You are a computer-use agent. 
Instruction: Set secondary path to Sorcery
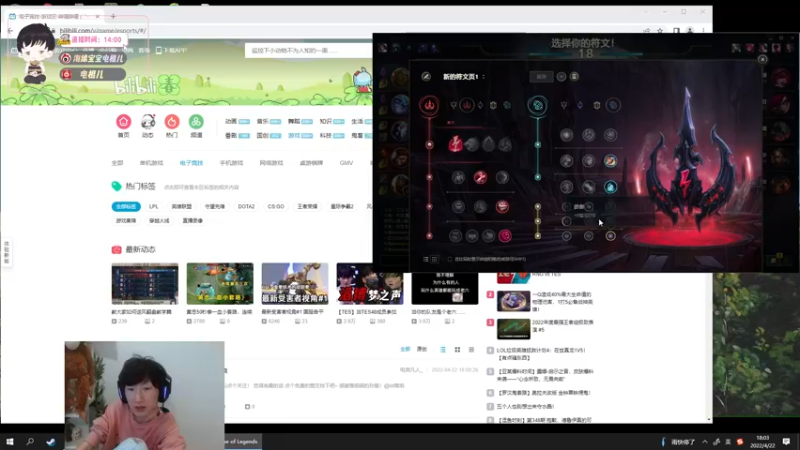tap(580, 105)
